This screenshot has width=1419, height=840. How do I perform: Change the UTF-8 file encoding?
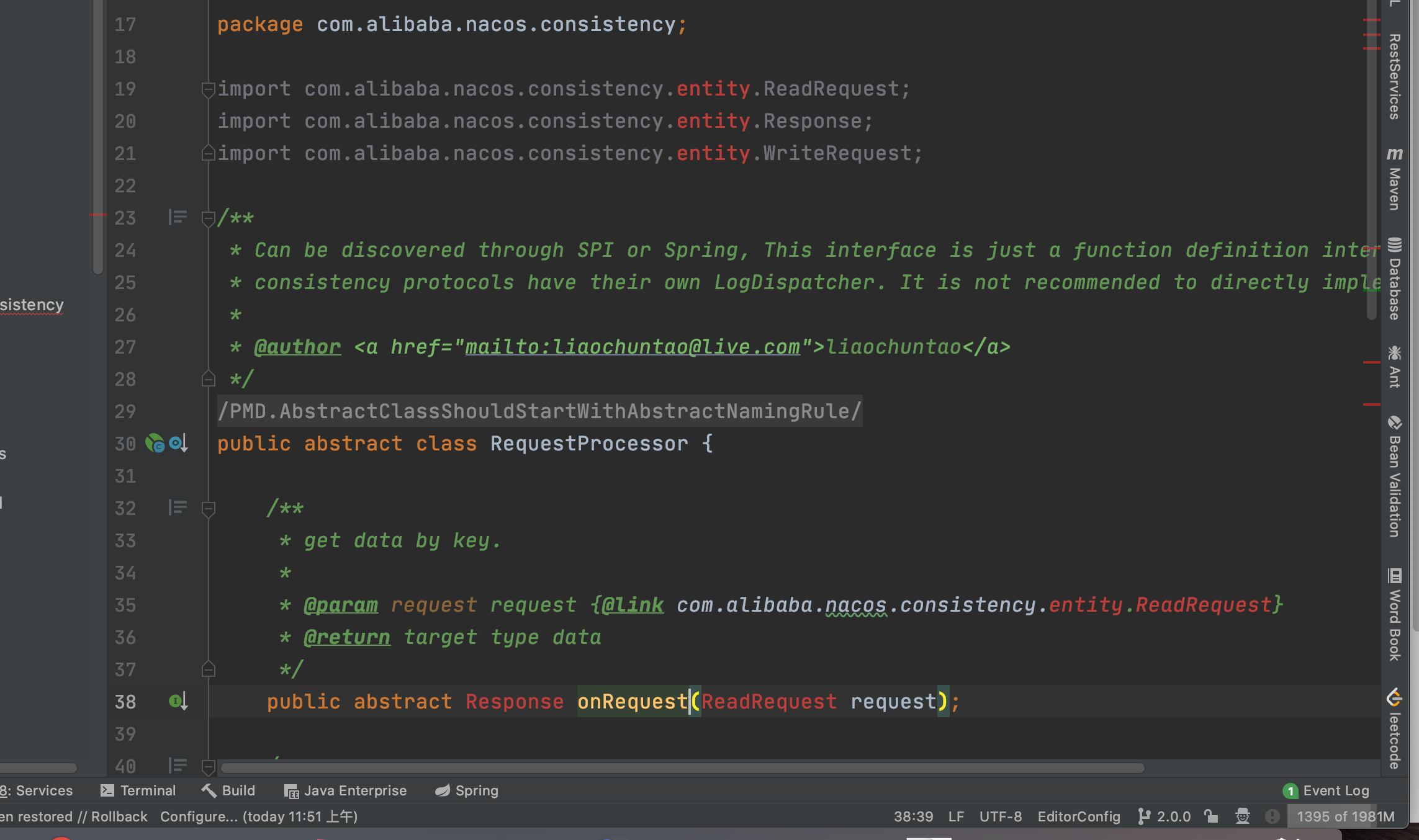click(x=1000, y=816)
